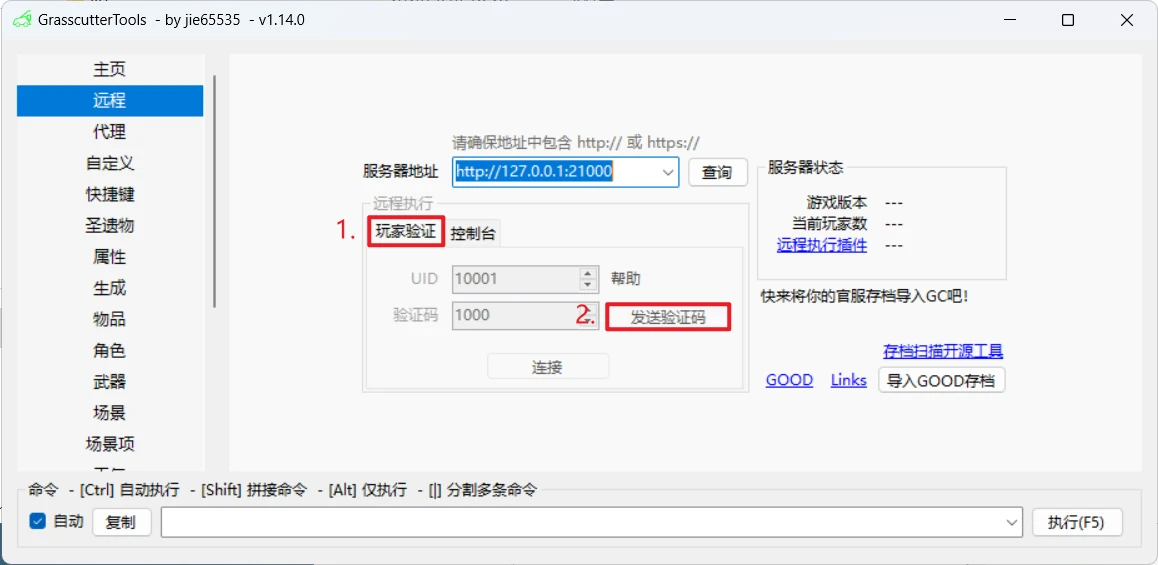This screenshot has height=565, width=1158.
Task: Click the 快来将你的官服存档导入GC吧 text
Action: click(x=864, y=297)
